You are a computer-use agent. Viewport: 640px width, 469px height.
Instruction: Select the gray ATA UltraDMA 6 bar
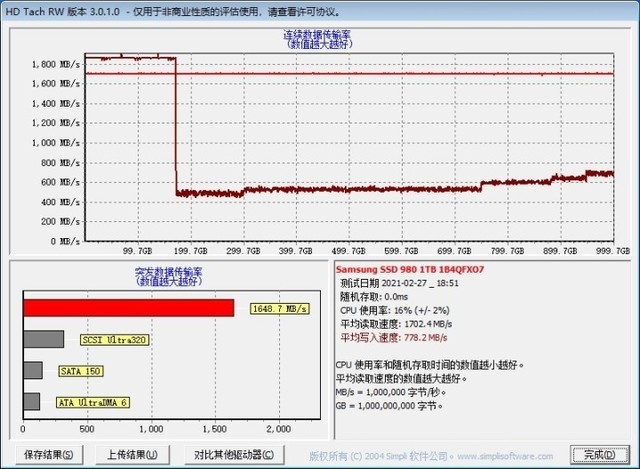point(32,402)
